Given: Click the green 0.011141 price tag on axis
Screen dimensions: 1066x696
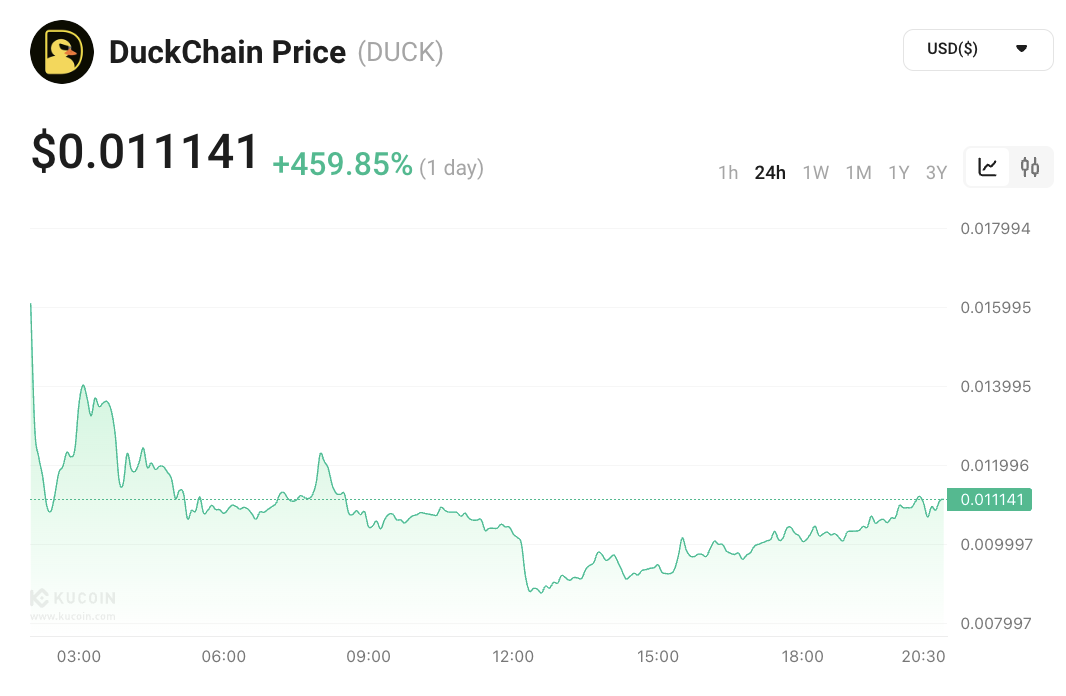Looking at the screenshot, I should coord(990,499).
